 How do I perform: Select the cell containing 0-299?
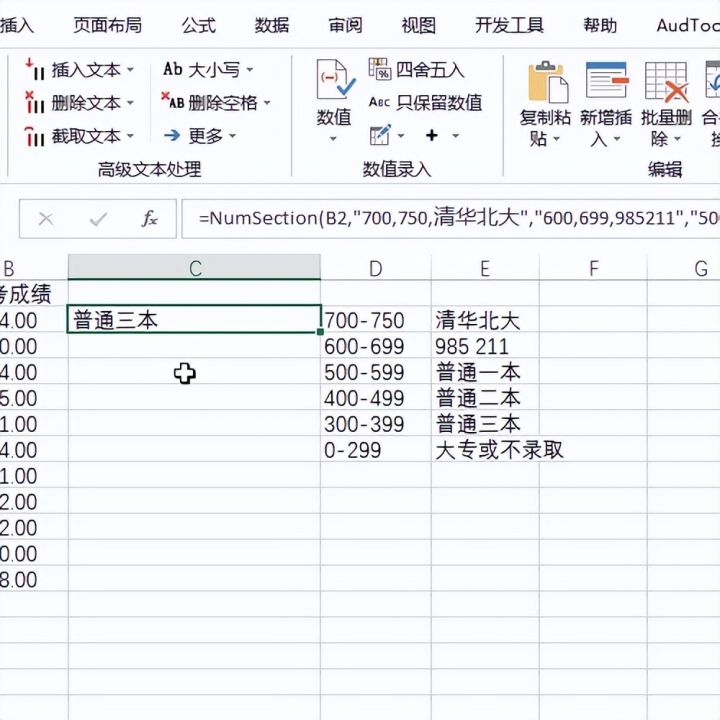pos(376,450)
